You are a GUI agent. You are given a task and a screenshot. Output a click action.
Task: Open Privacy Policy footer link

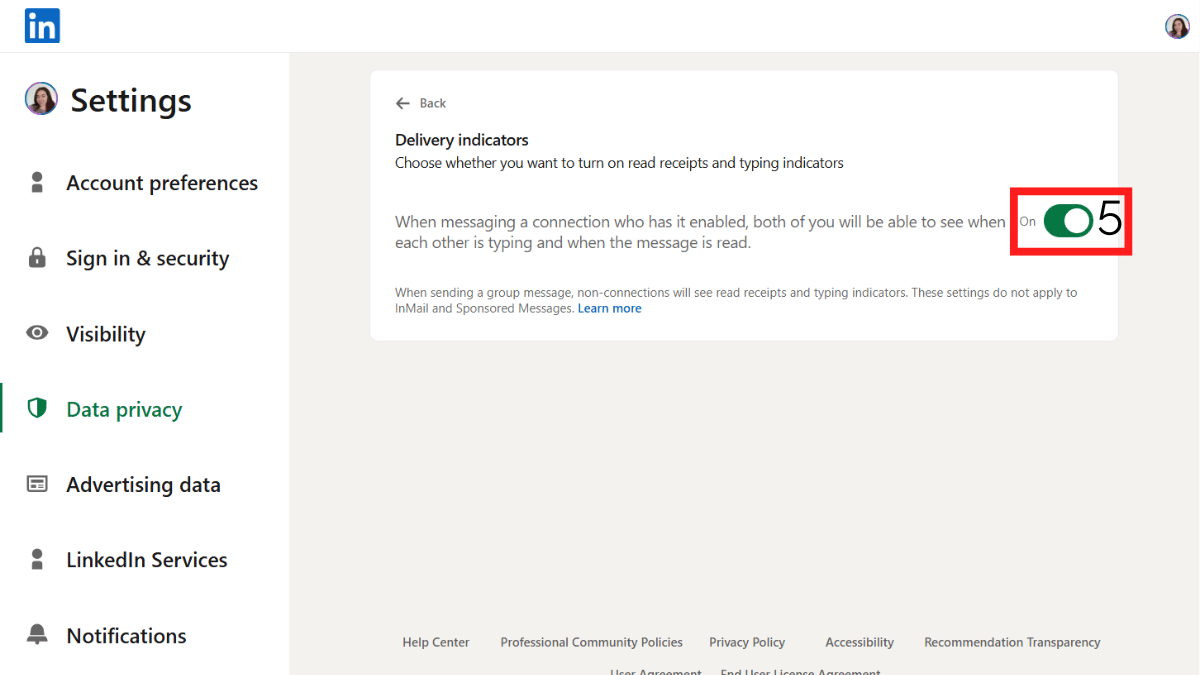(747, 642)
